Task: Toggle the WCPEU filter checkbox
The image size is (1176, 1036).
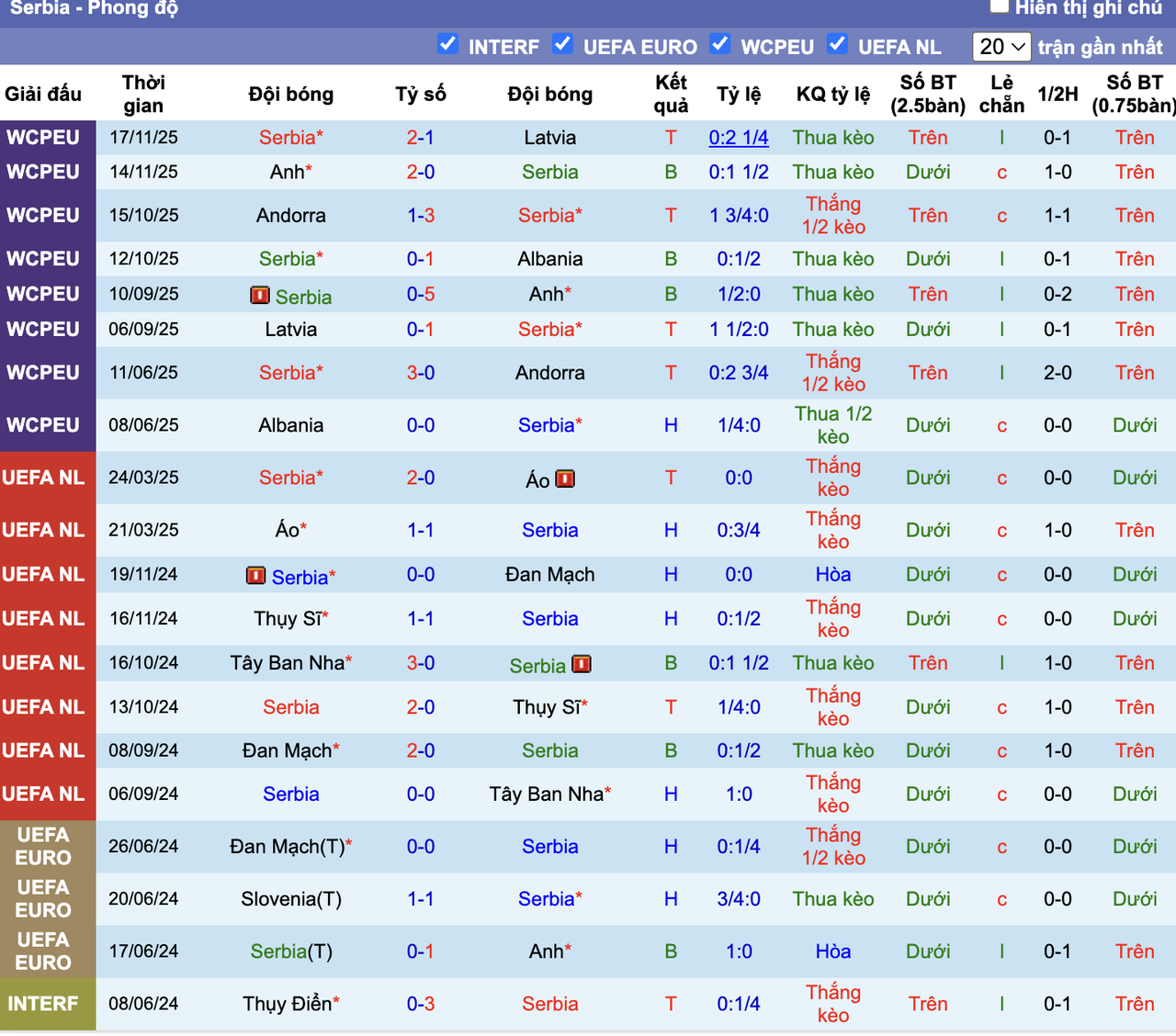Action: click(x=720, y=43)
